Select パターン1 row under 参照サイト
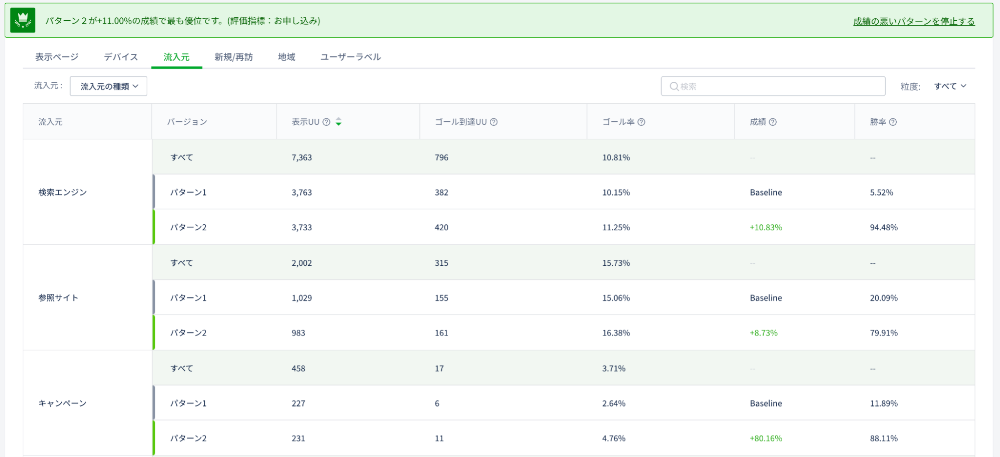1000x457 pixels. (563, 298)
